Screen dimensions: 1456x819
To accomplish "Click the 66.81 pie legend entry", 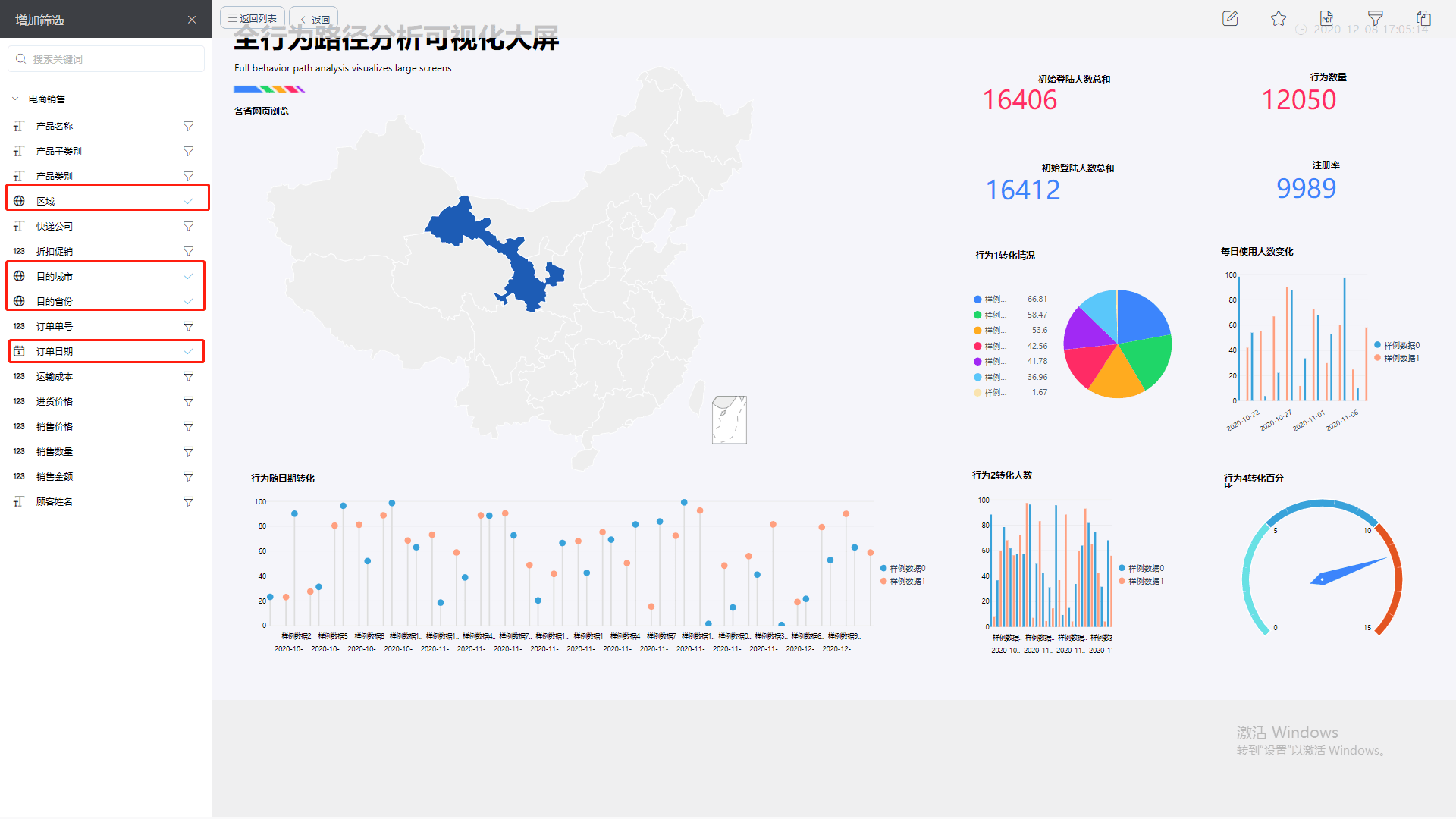I will tap(1010, 300).
